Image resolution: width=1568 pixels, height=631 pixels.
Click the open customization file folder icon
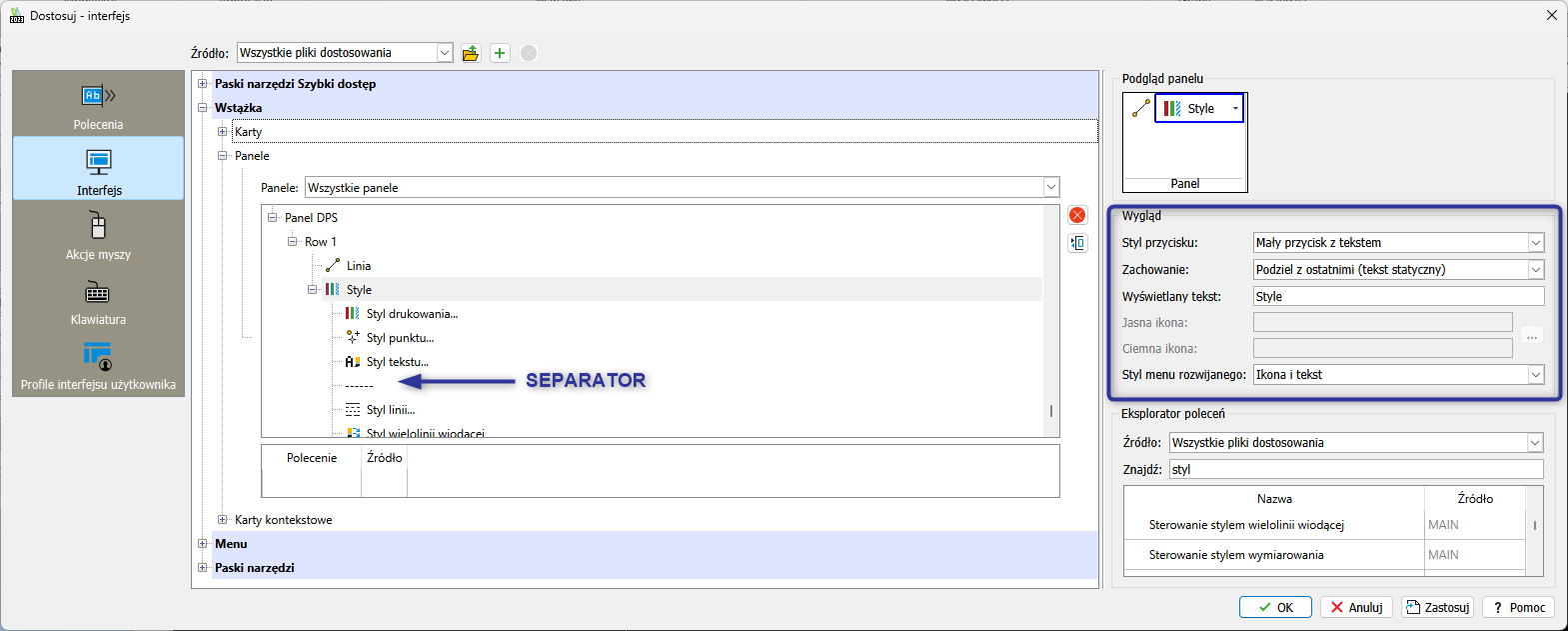pos(471,53)
